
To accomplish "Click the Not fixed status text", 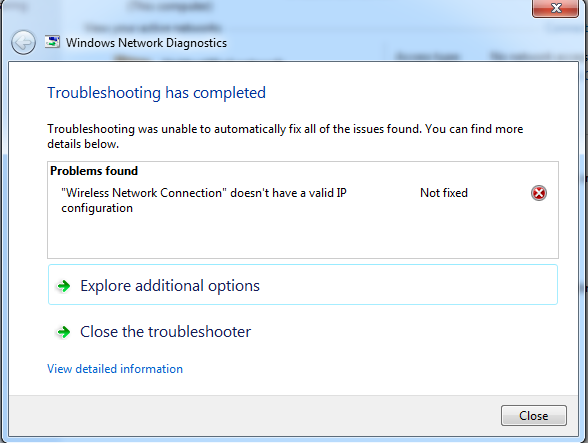I will [x=444, y=193].
